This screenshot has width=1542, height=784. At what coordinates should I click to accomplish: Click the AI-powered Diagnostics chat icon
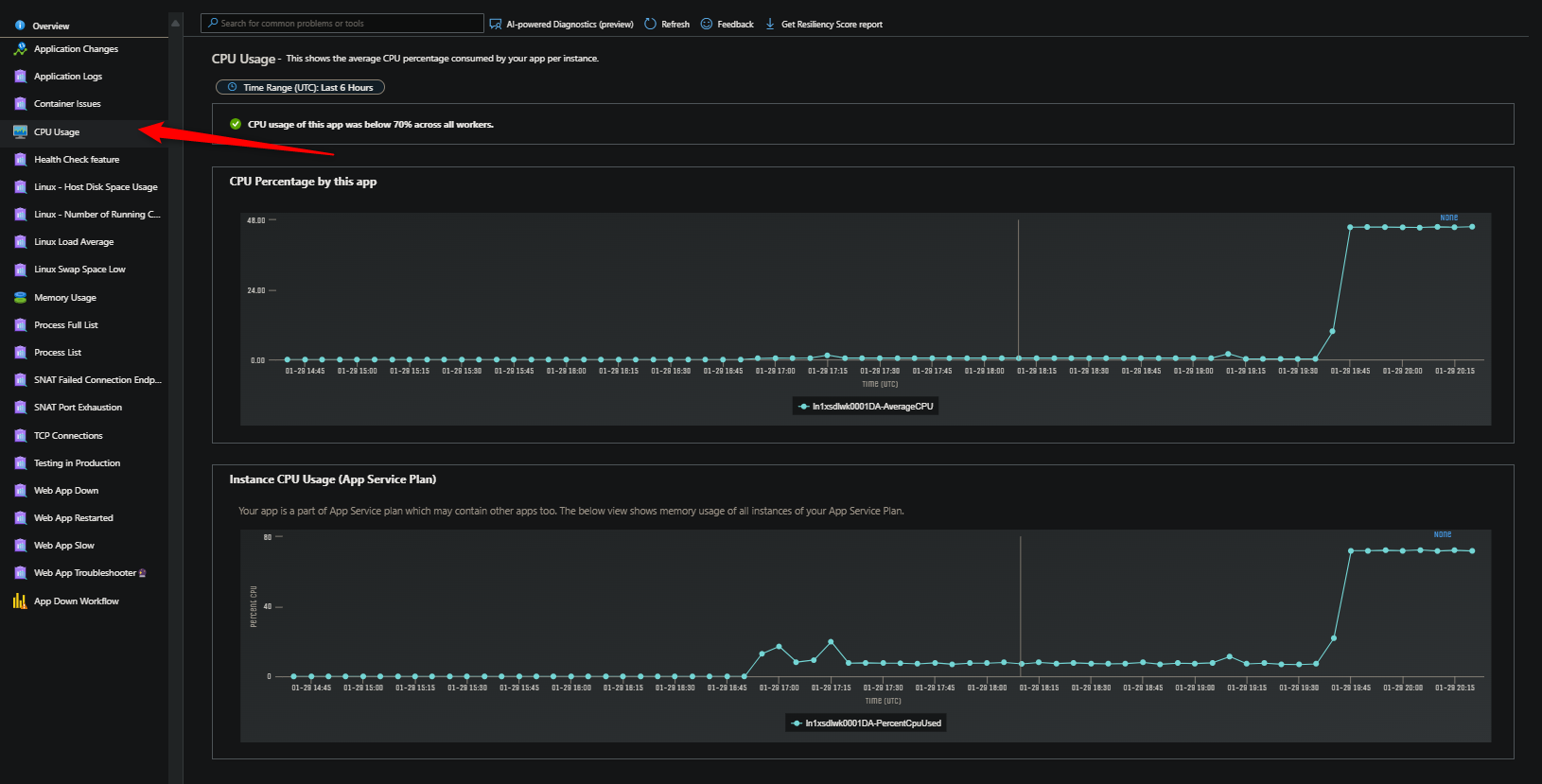point(496,24)
